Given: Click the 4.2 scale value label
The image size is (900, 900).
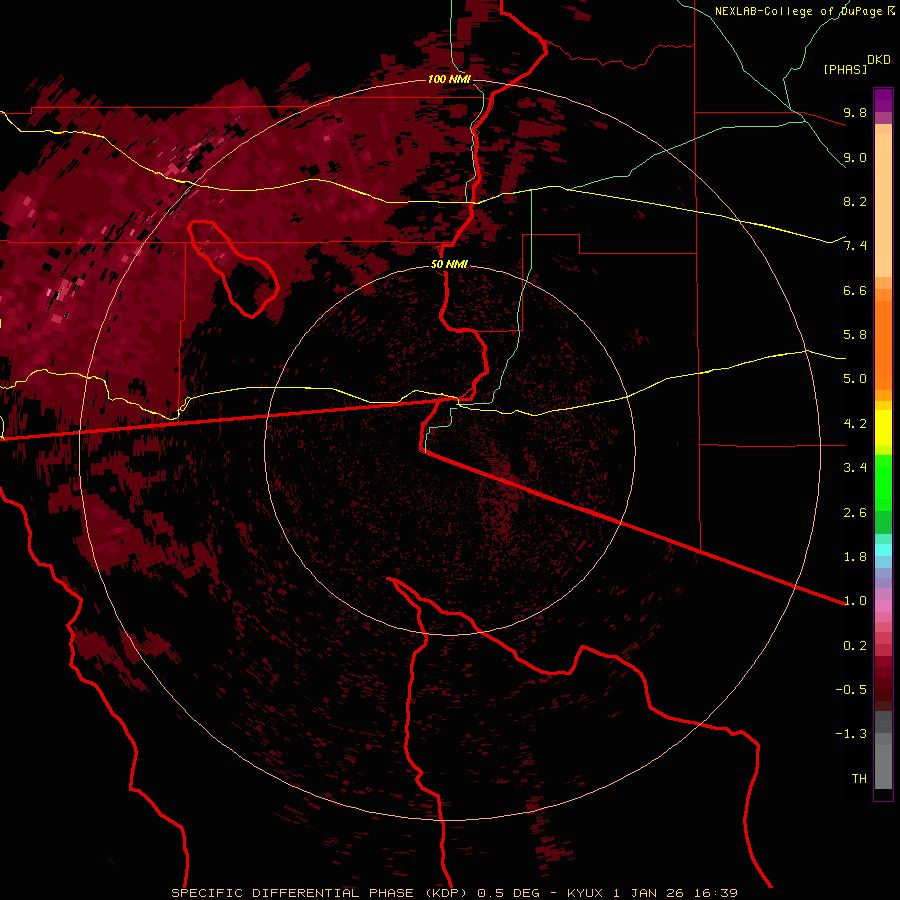Looking at the screenshot, I should 855,424.
